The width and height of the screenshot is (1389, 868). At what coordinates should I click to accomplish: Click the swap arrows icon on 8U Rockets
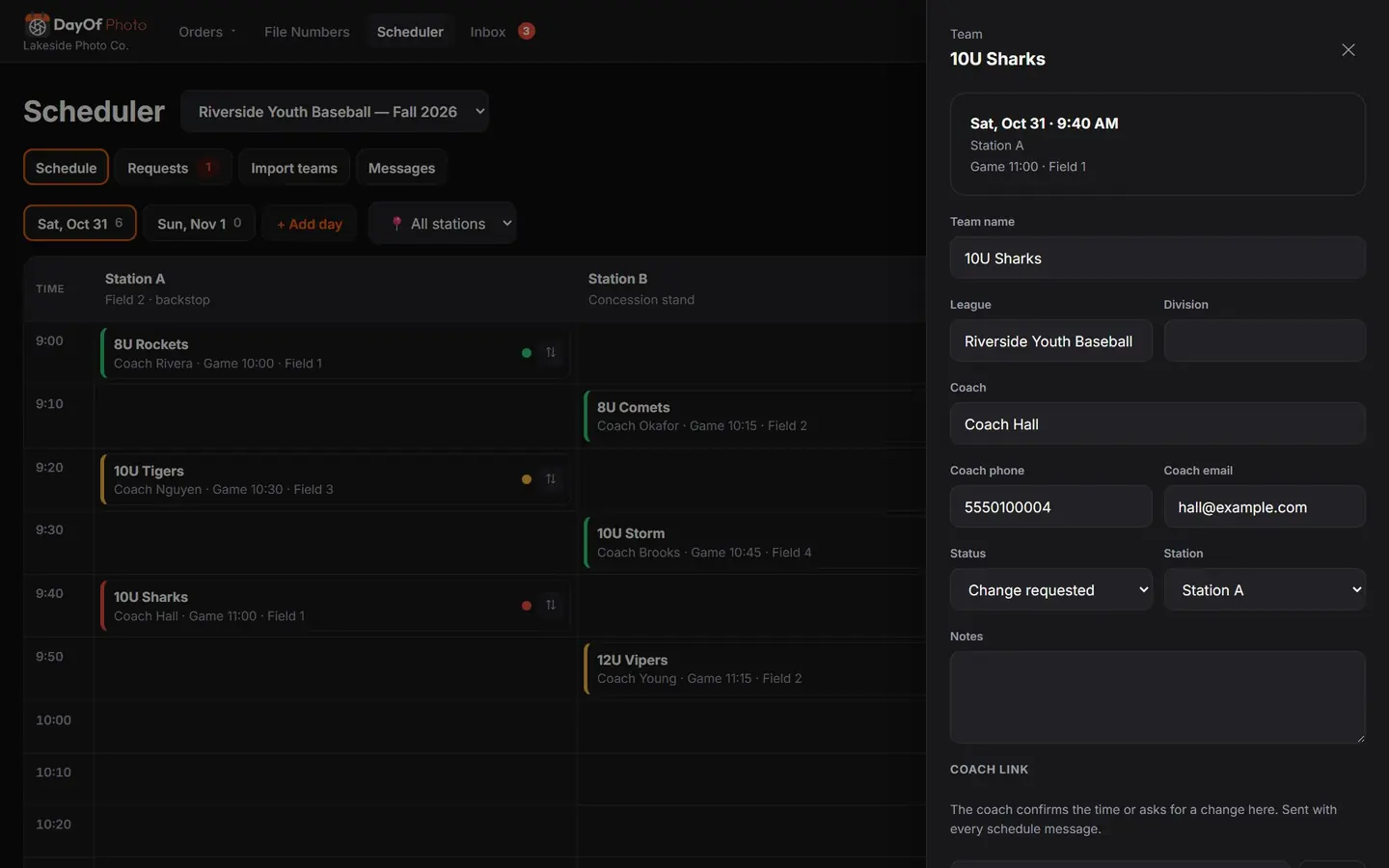(551, 353)
